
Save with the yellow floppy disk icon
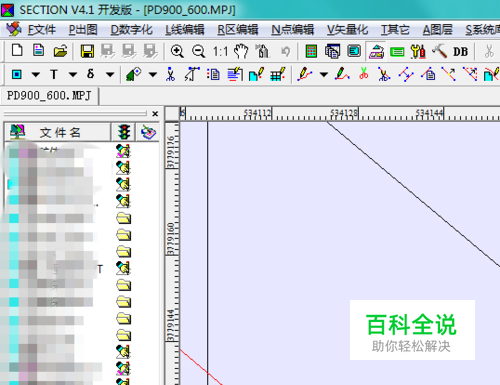(87, 52)
